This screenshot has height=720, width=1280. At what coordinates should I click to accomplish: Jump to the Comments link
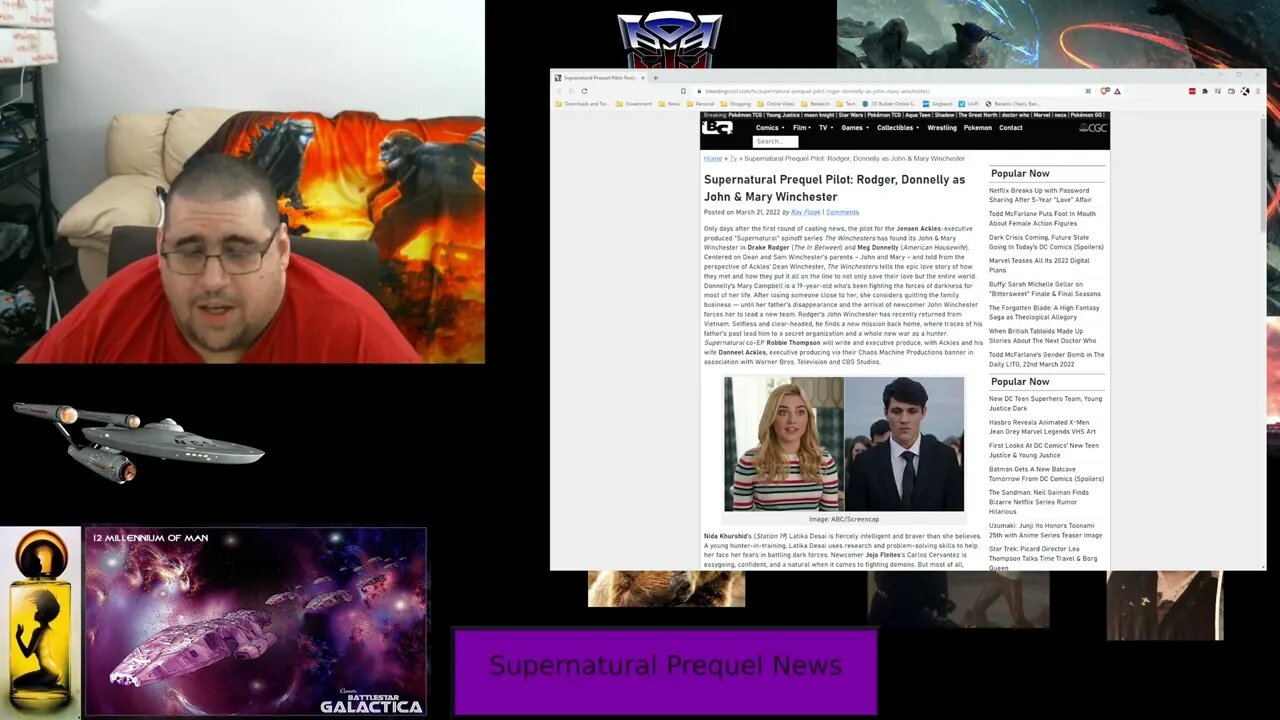(x=842, y=212)
